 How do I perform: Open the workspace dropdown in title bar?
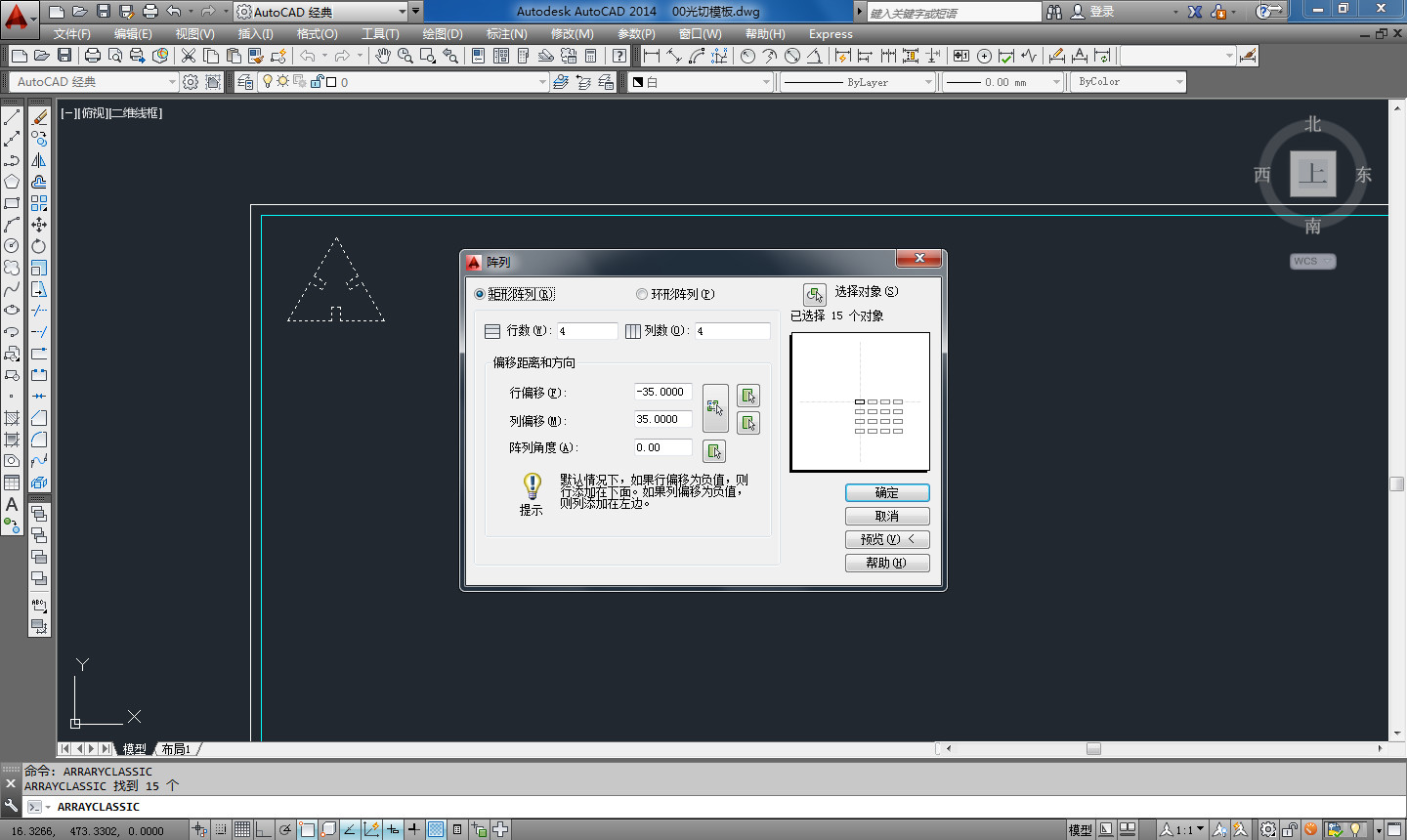click(320, 12)
